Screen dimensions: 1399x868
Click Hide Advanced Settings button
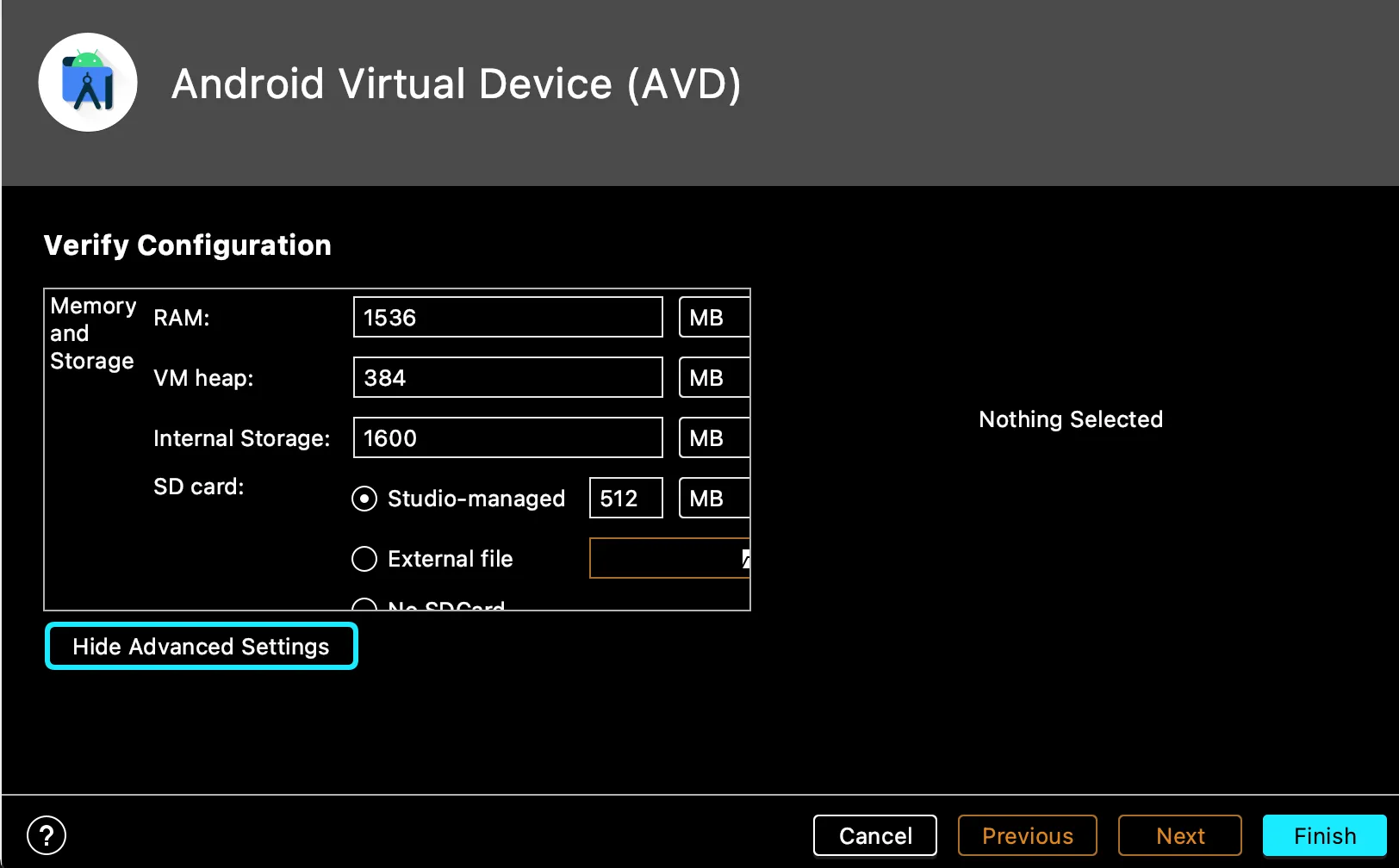pyautogui.click(x=201, y=646)
